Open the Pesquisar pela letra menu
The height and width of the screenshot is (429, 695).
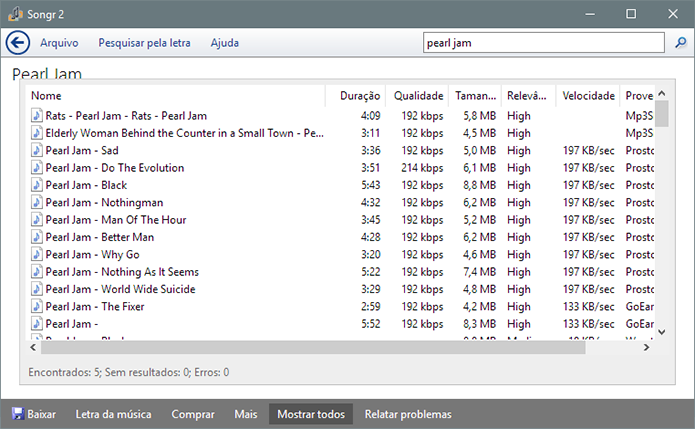144,43
